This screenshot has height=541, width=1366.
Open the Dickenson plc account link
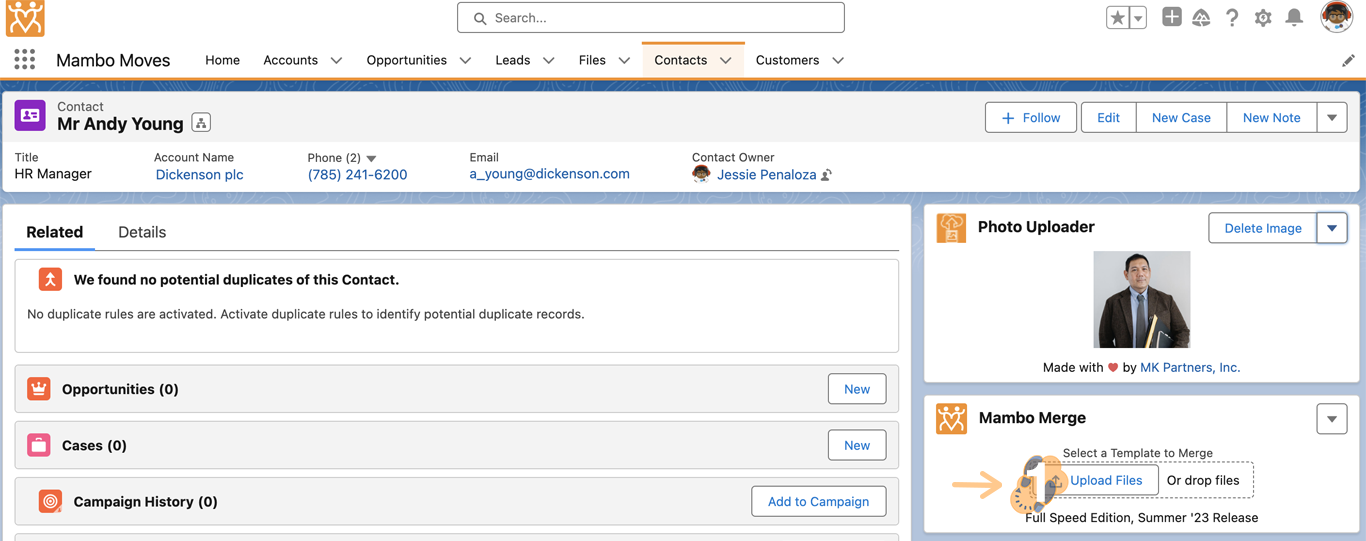point(199,174)
